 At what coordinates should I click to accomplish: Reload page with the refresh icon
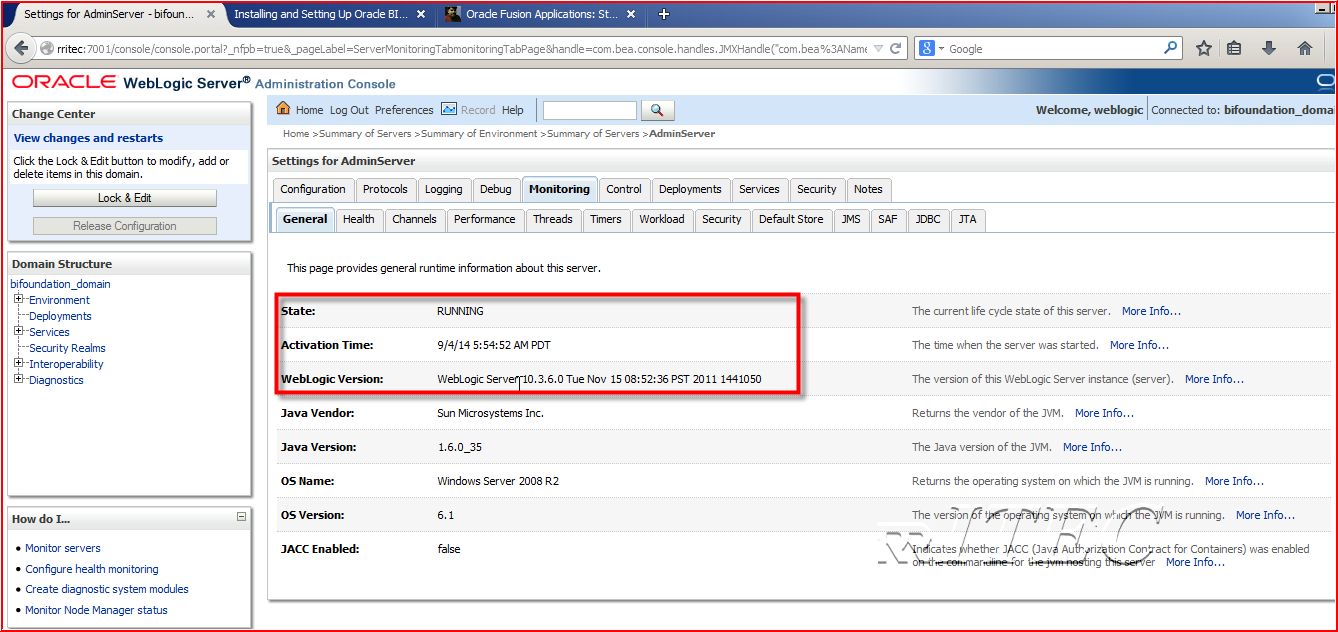pyautogui.click(x=896, y=48)
